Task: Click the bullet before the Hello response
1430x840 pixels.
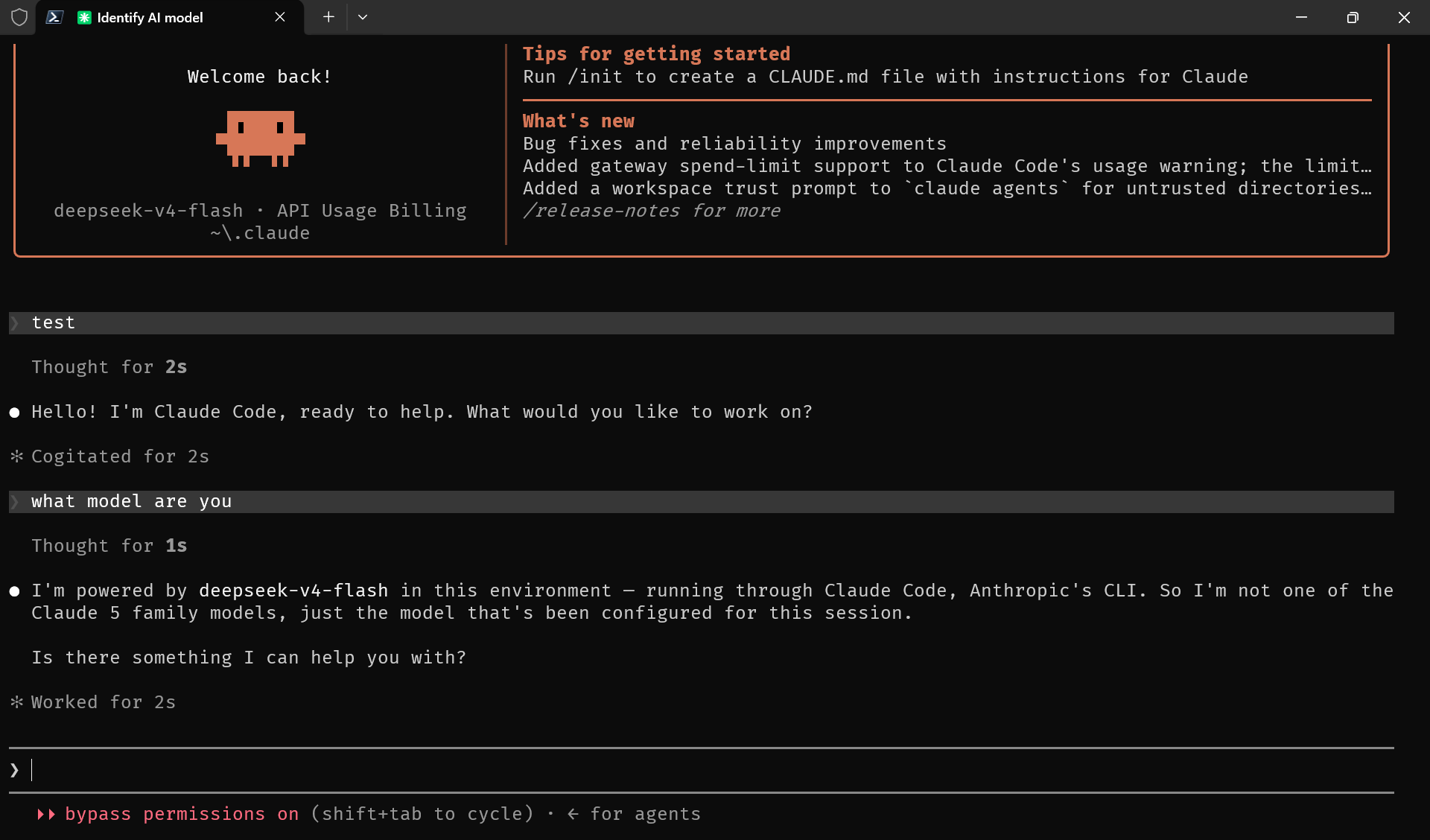Action: coord(14,413)
